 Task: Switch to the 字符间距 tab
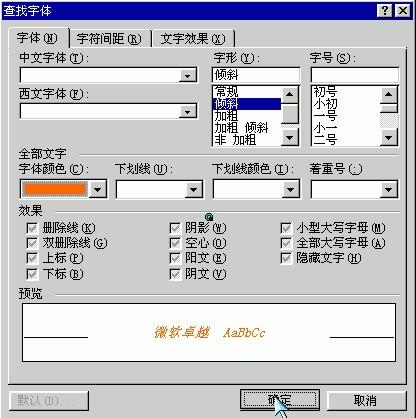point(109,39)
